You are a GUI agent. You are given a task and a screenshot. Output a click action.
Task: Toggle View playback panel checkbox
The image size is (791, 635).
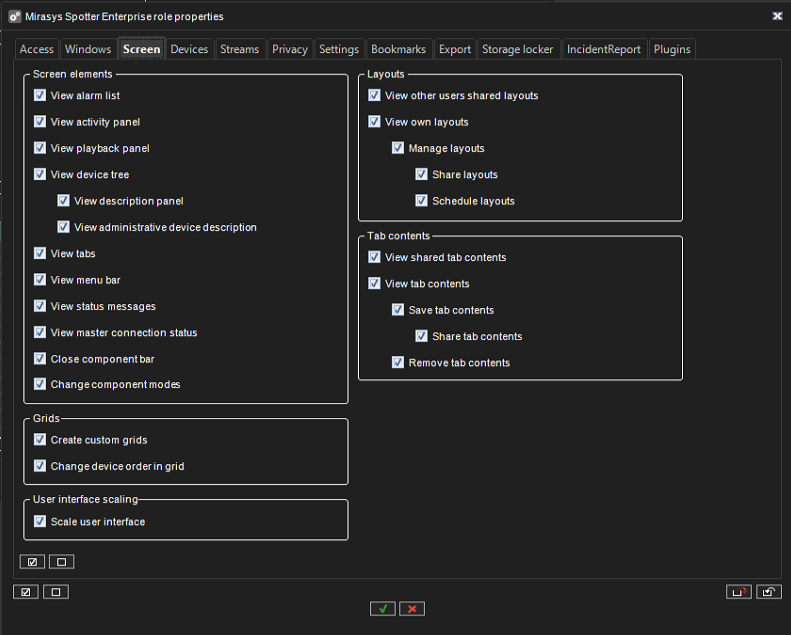[40, 148]
